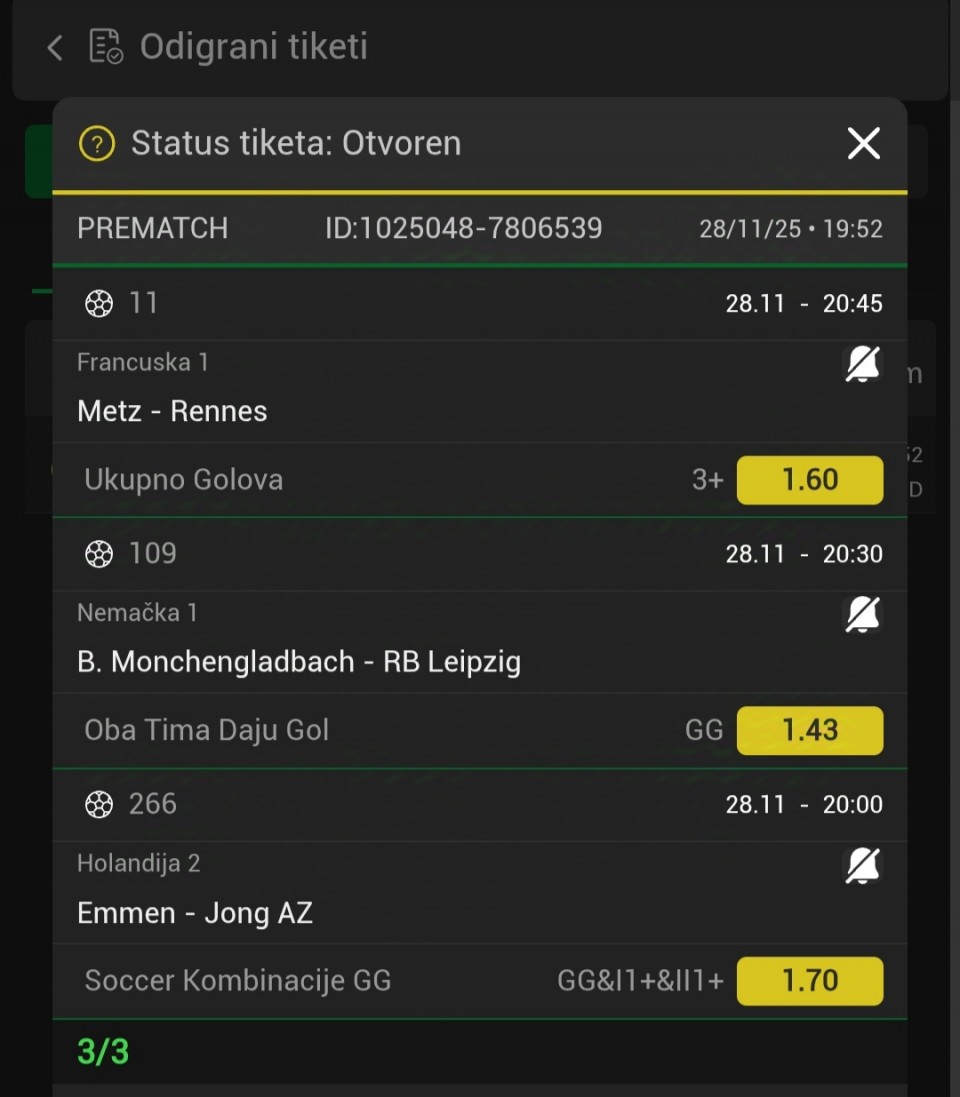Click the PREMATCH label
Image resolution: width=960 pixels, height=1097 pixels.
click(x=152, y=229)
